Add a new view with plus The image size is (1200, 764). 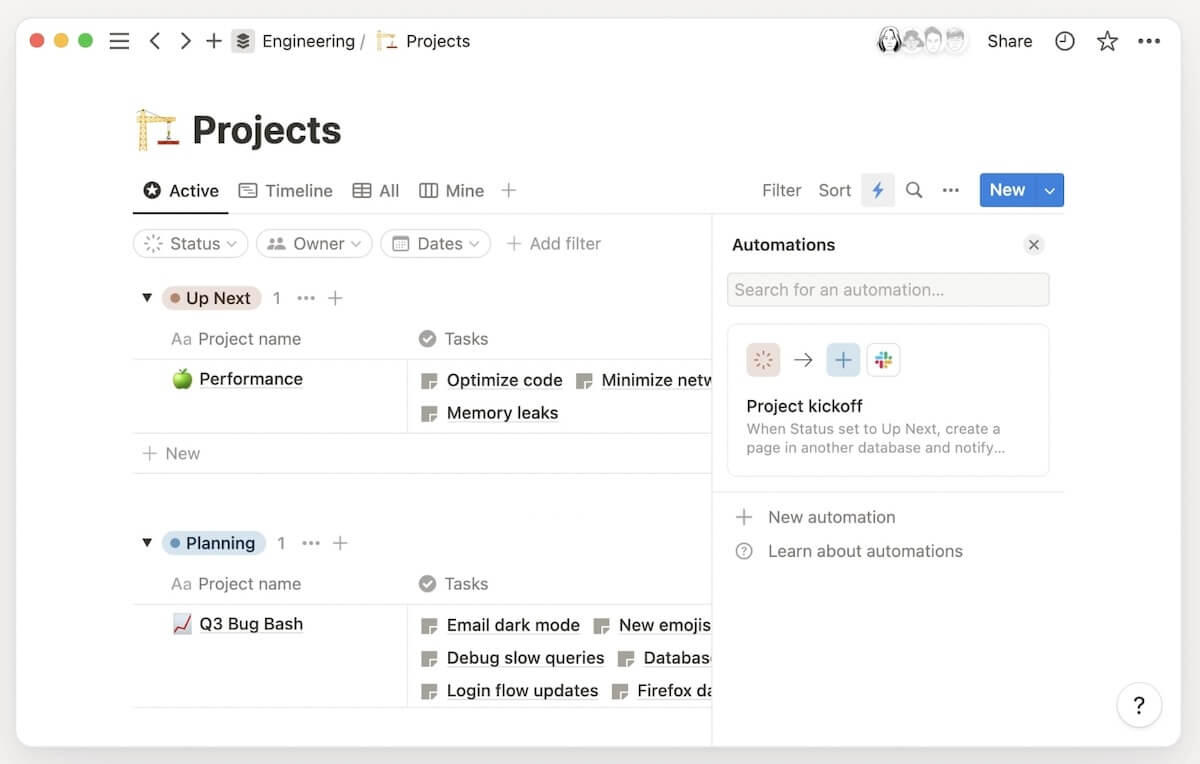(x=508, y=190)
